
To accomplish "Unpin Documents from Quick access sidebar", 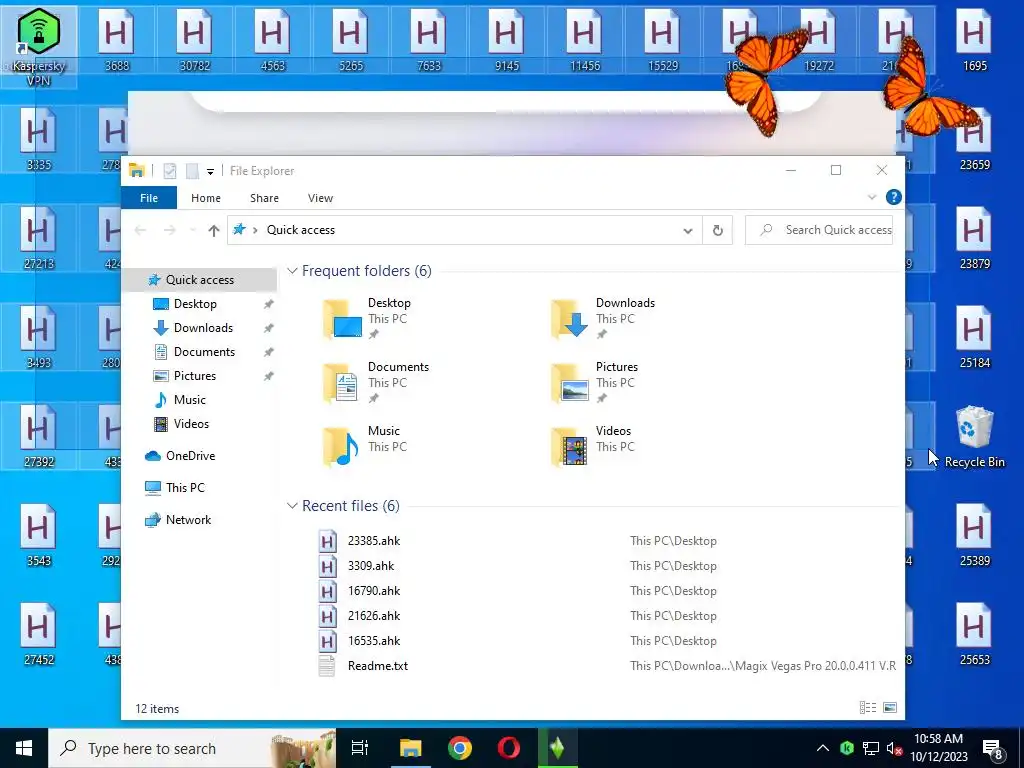I will 268,352.
